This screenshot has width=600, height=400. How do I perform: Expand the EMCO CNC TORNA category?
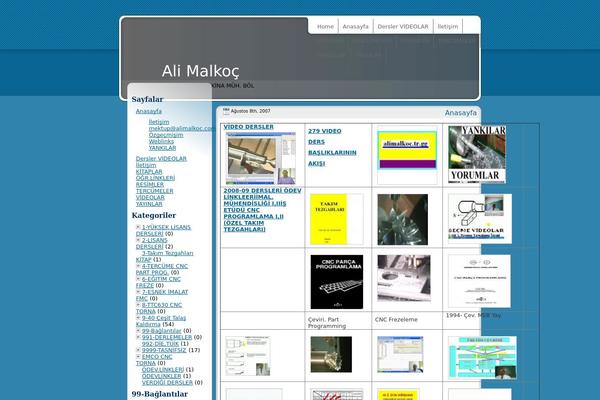coord(138,356)
